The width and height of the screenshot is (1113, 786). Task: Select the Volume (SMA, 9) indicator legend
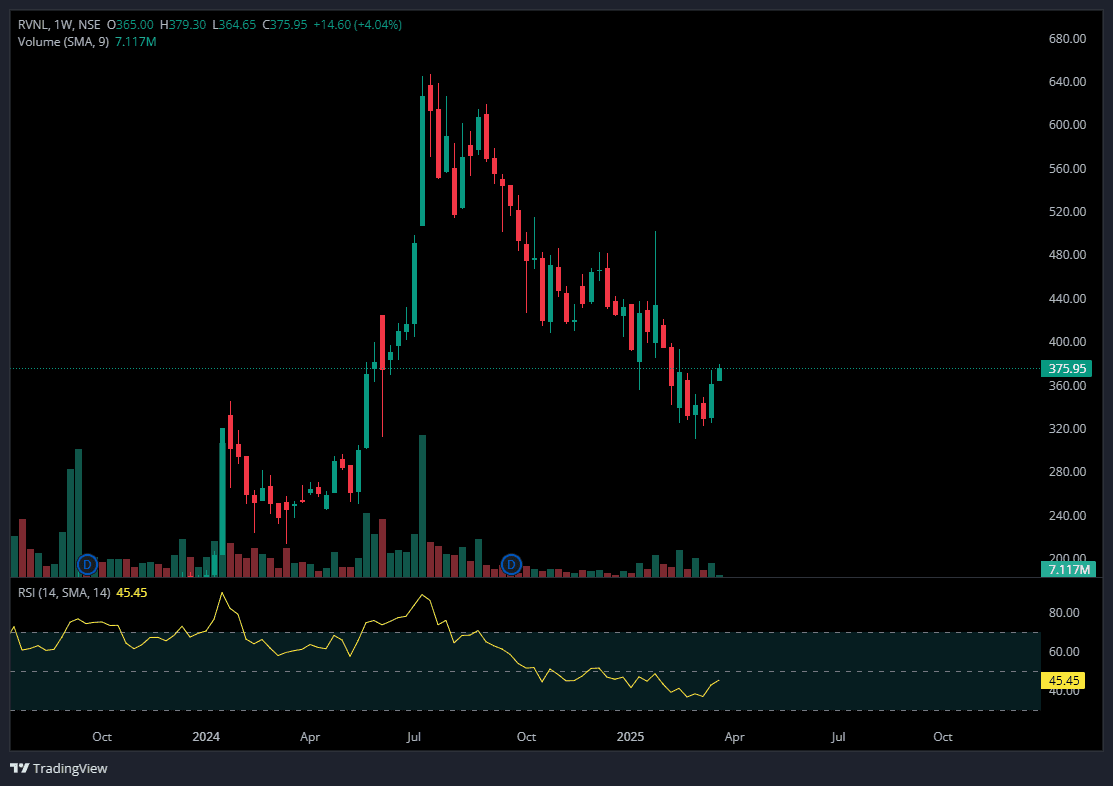[x=63, y=42]
